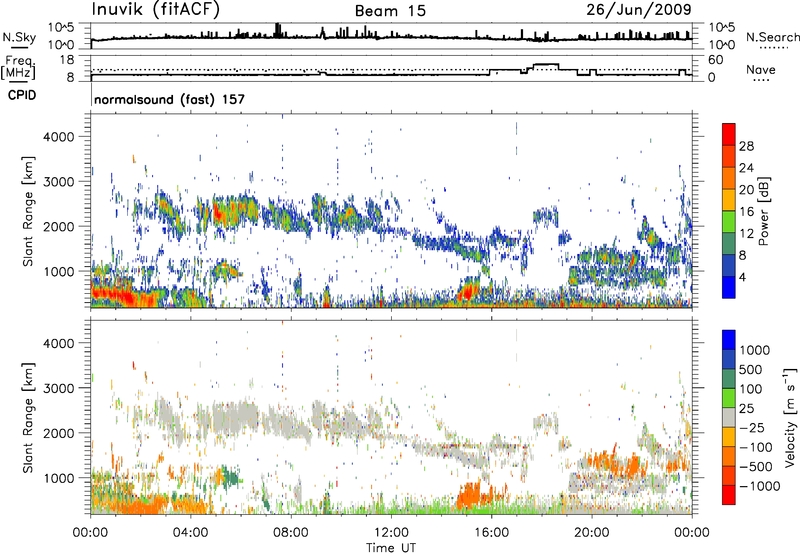Click the '20:00' time axis label
800x554 pixels.
(591, 533)
